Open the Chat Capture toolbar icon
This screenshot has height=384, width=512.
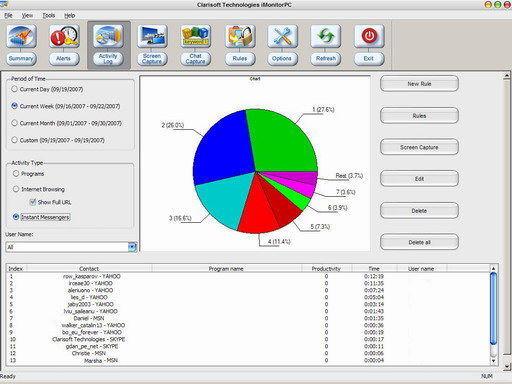click(196, 36)
